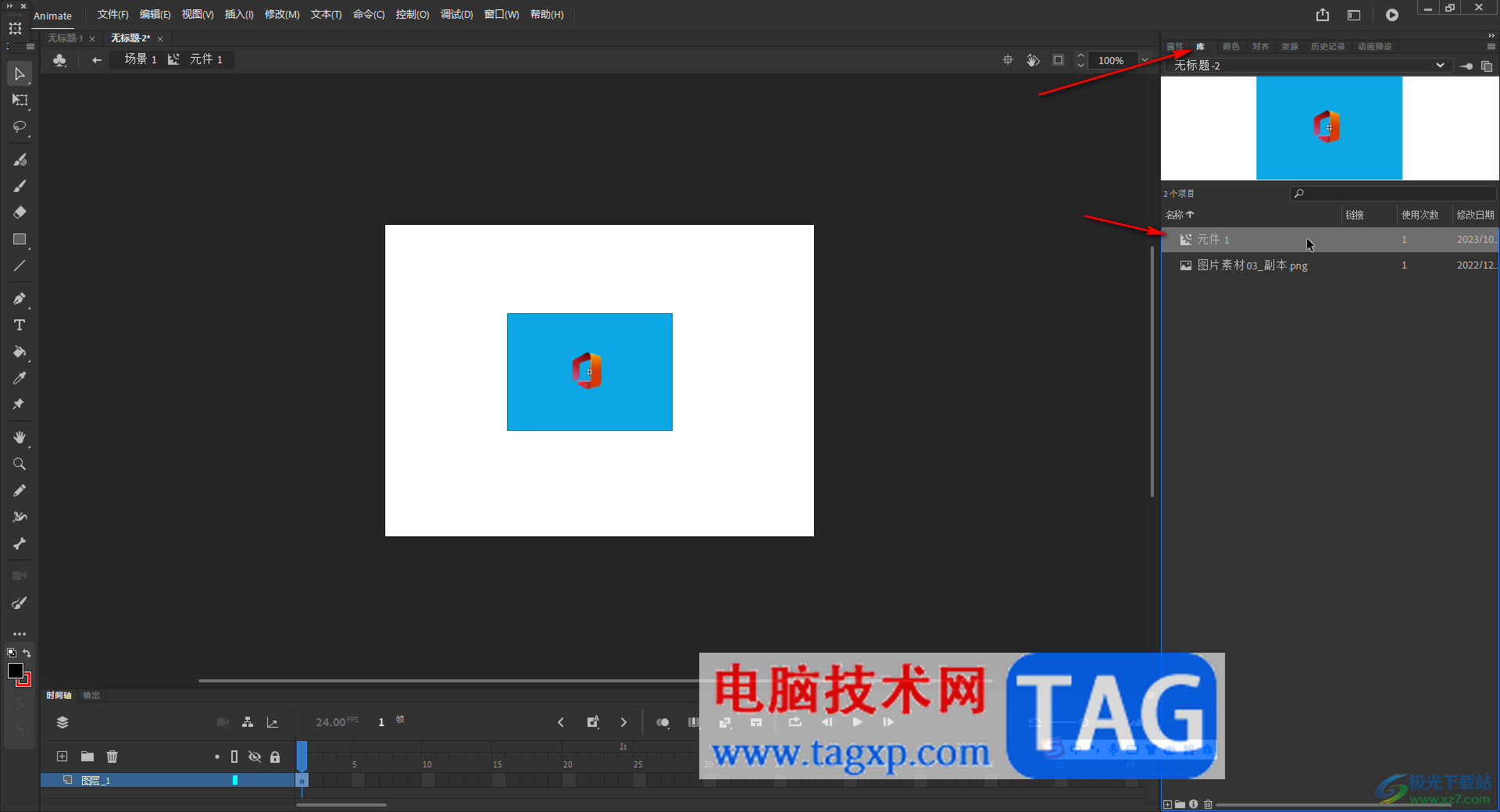This screenshot has width=1500, height=812.
Task: Switch to the 无标题-1 document tab
Action: tap(65, 38)
